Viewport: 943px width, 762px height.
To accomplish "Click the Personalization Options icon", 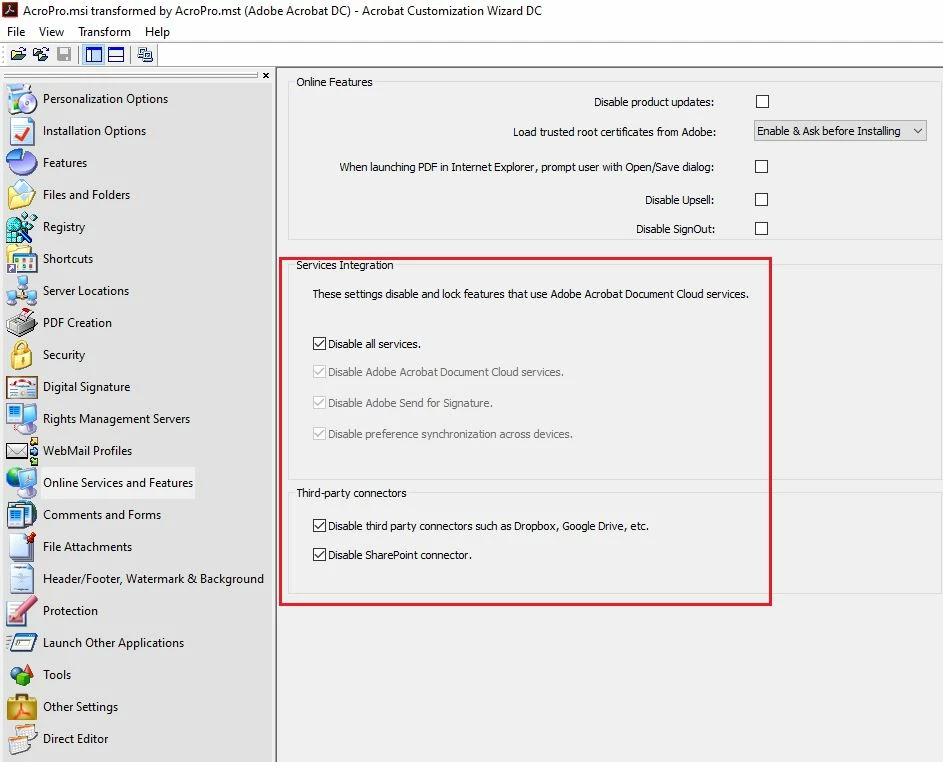I will [x=22, y=99].
